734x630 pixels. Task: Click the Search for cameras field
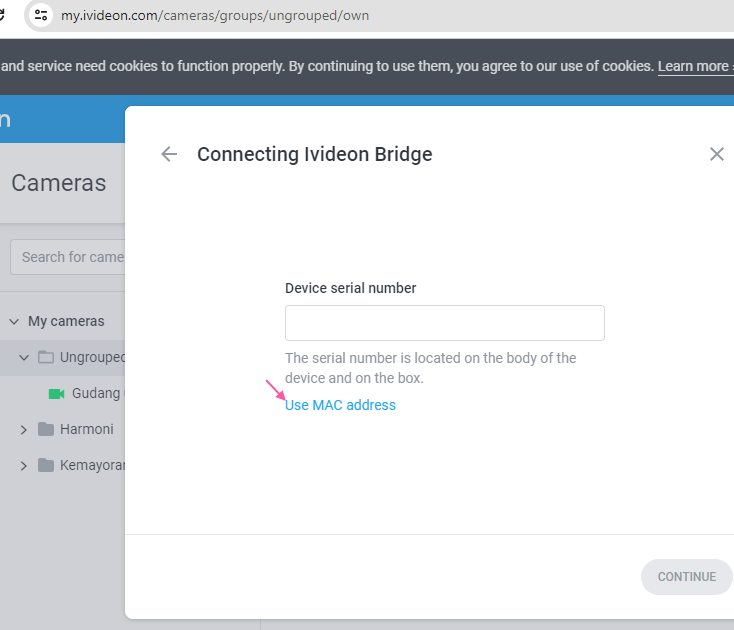(x=68, y=257)
